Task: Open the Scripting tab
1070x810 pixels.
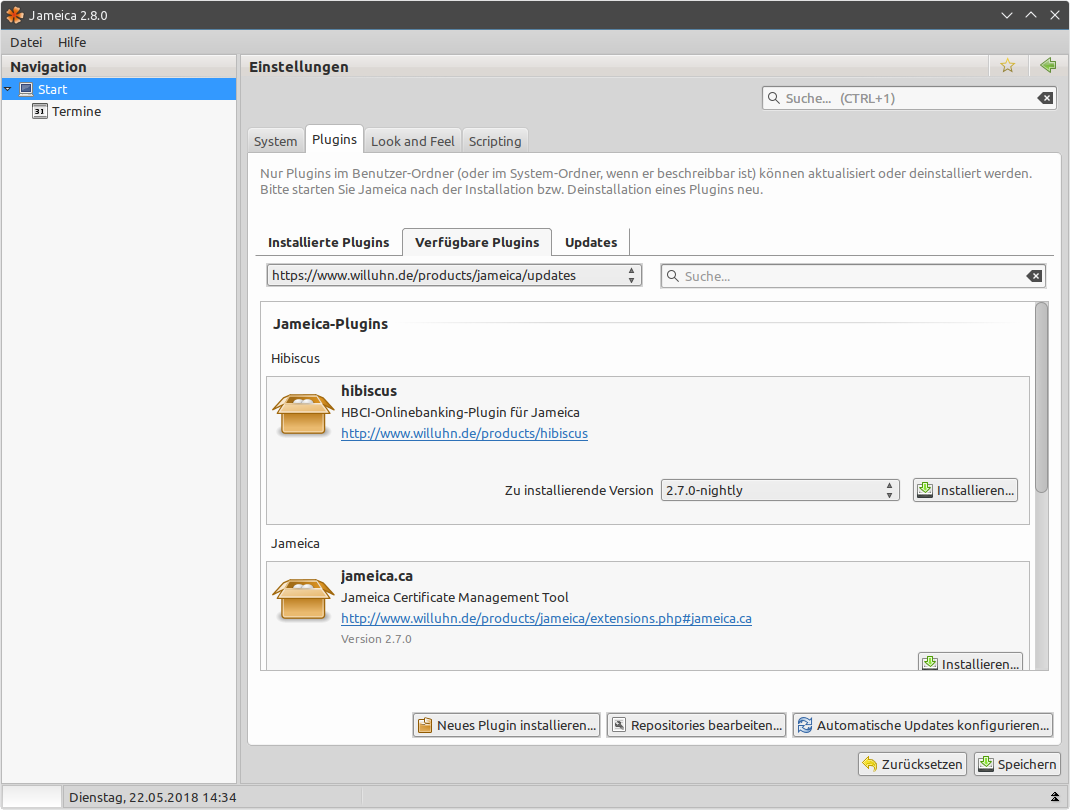Action: pyautogui.click(x=495, y=141)
